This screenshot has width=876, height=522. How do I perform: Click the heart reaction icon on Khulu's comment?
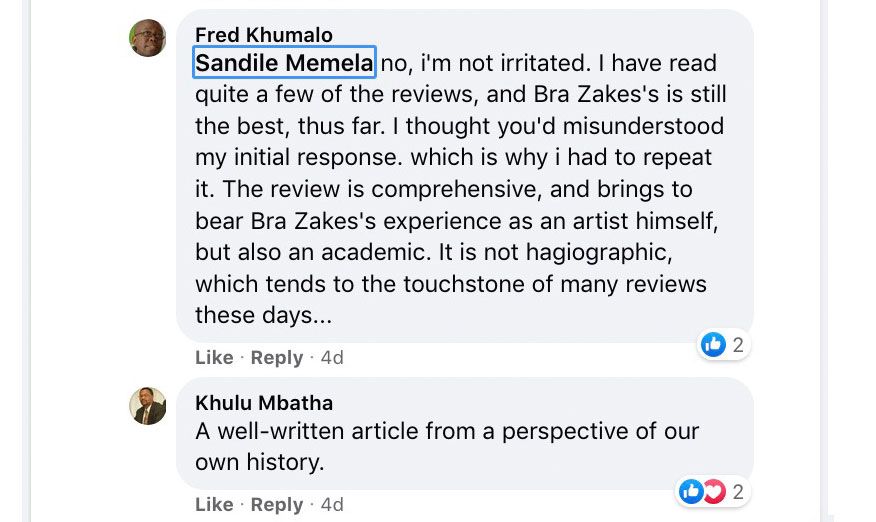[713, 491]
